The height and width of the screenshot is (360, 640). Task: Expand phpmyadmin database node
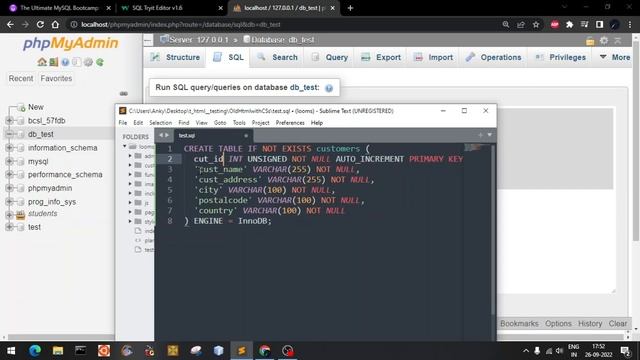tap(9, 188)
